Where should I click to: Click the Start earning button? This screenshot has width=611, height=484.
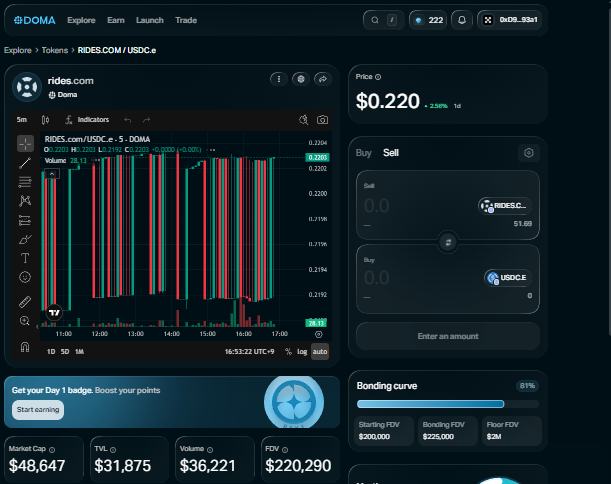38,410
